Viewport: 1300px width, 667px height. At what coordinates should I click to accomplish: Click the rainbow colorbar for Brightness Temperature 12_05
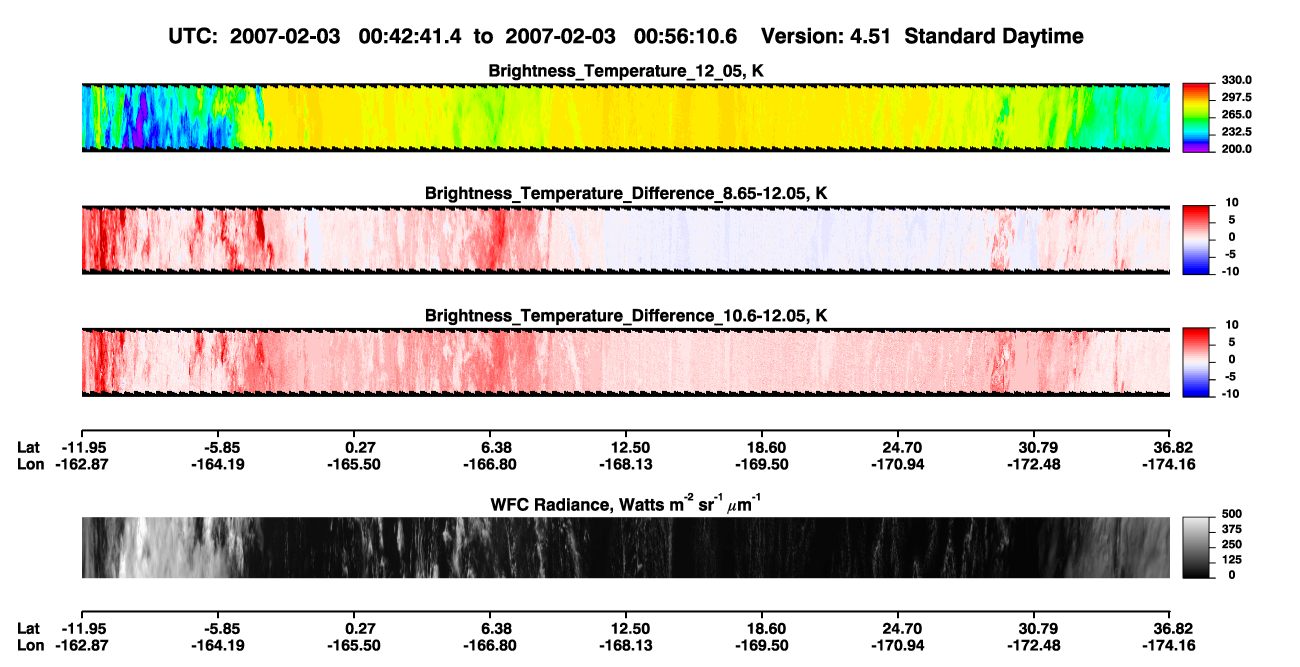point(1196,118)
